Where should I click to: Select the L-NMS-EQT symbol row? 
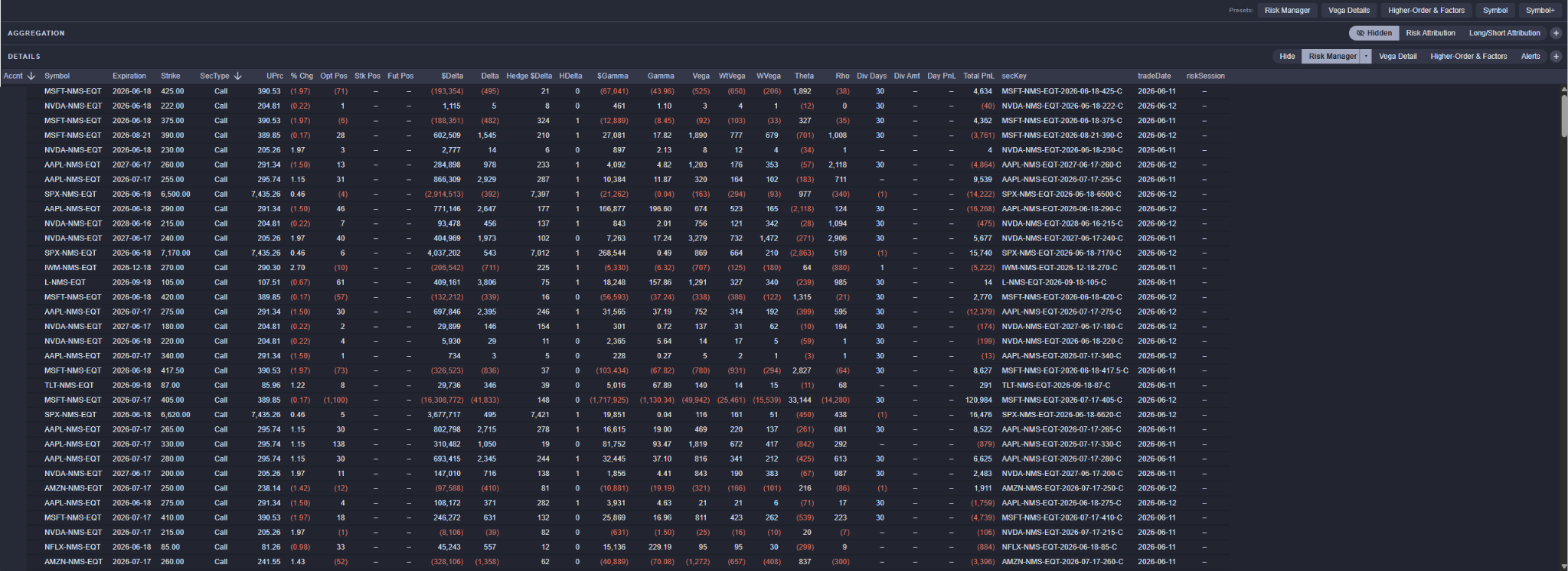point(65,282)
